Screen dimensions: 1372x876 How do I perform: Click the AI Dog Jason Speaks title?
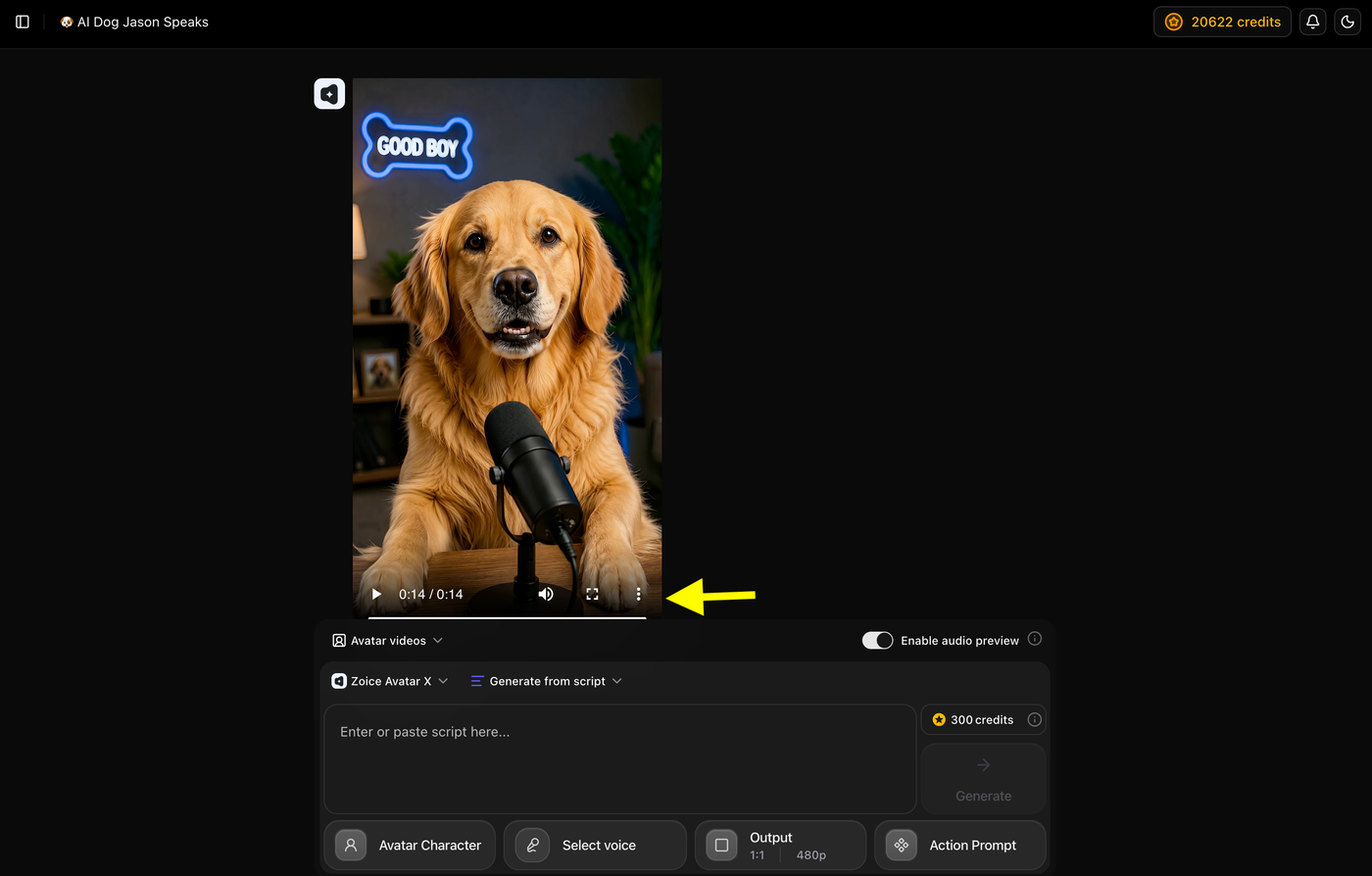click(134, 22)
